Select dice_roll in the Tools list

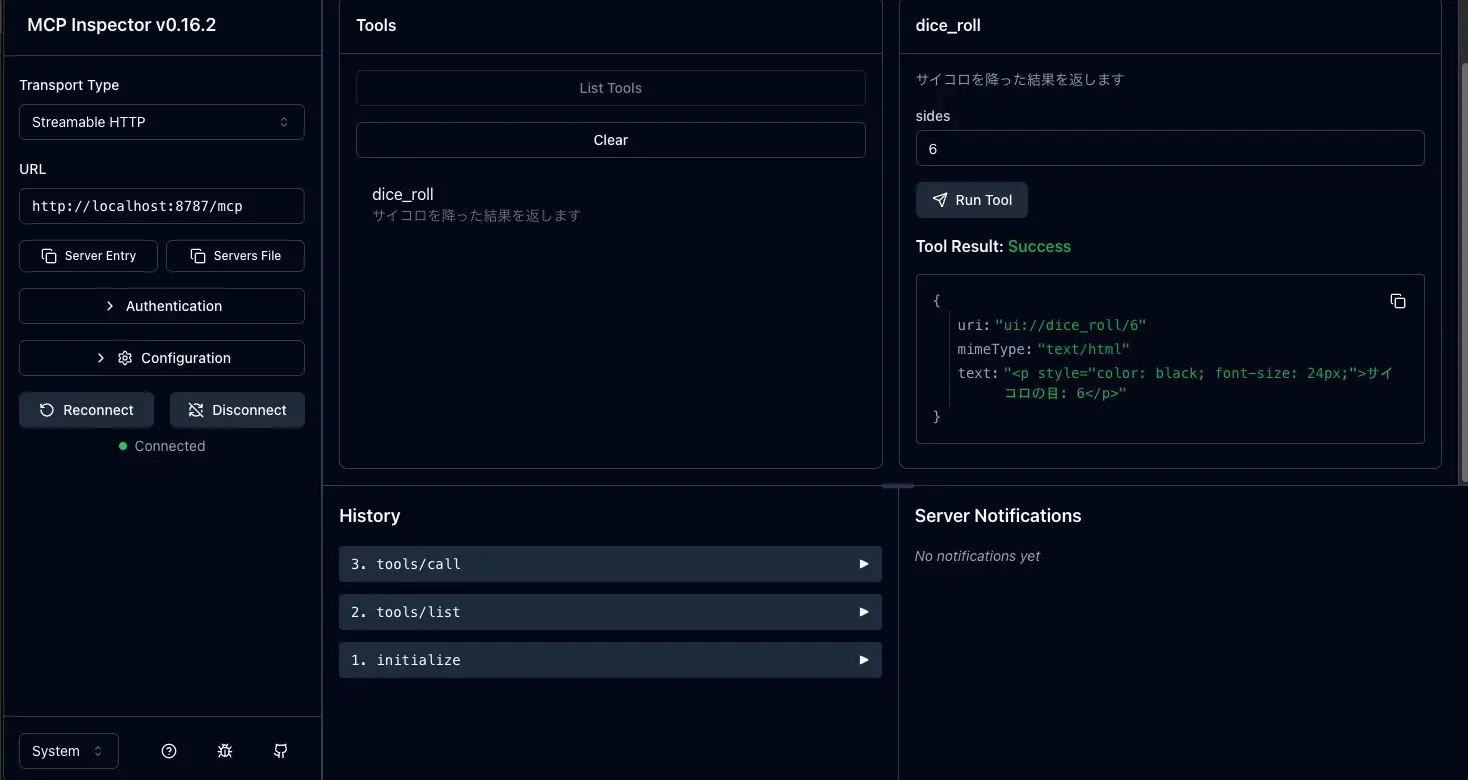coord(611,204)
